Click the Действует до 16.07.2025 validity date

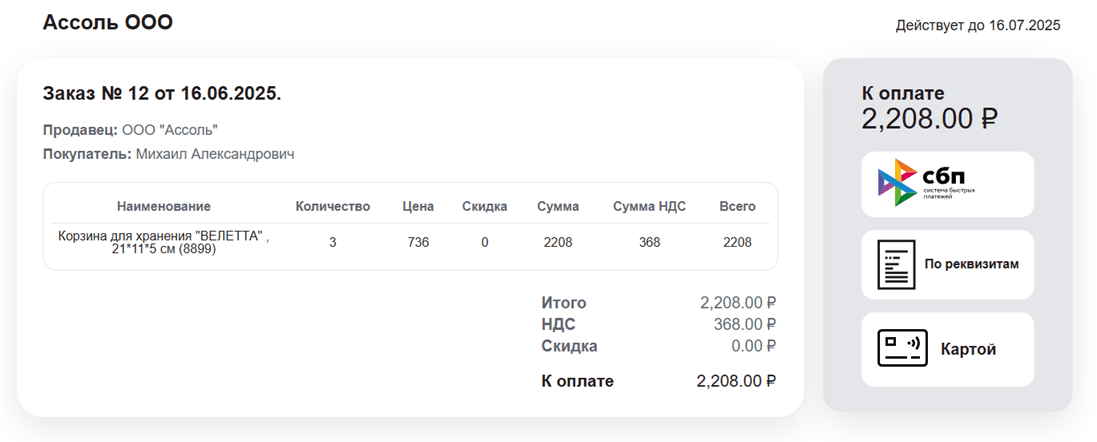tap(977, 25)
